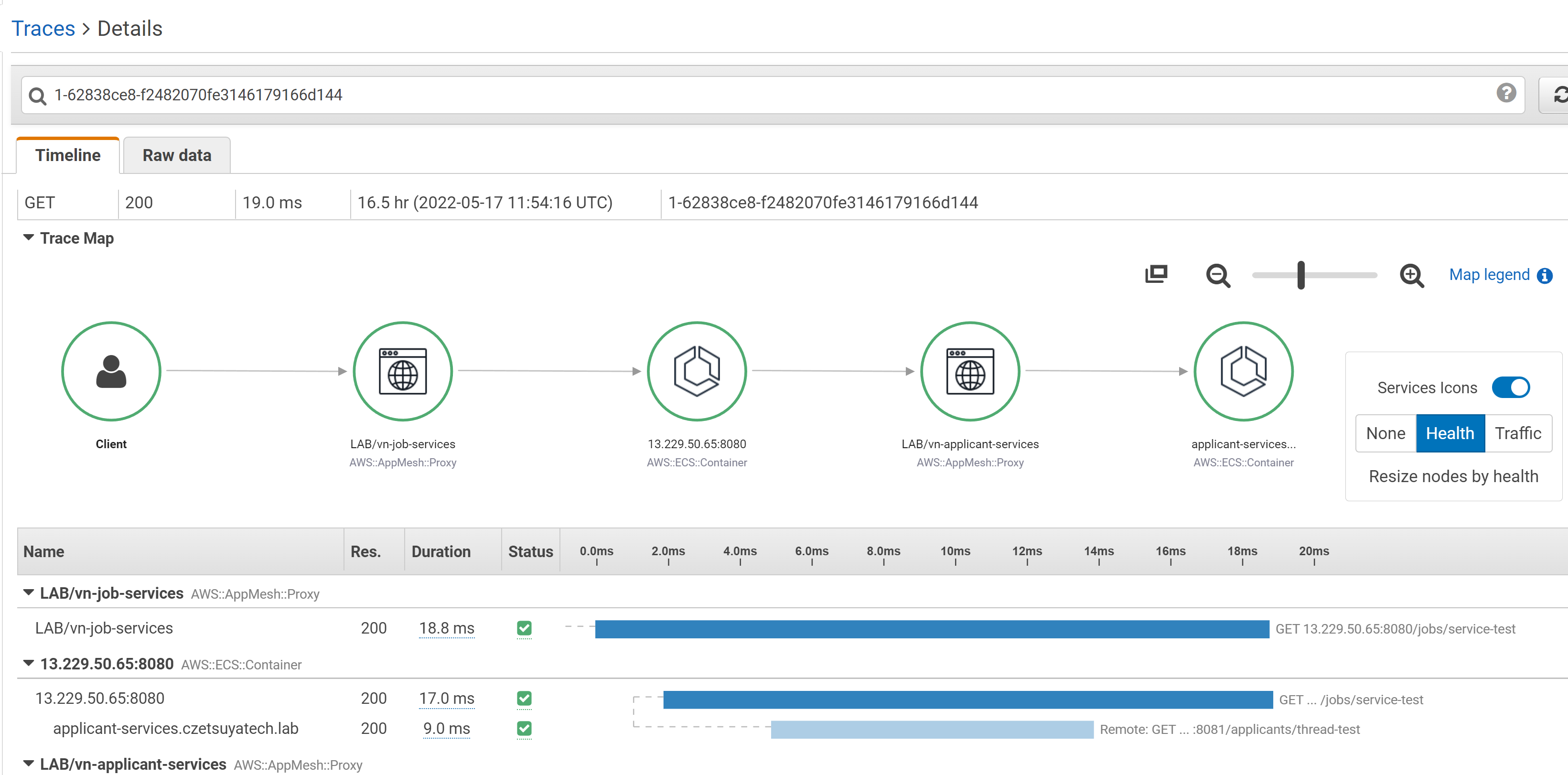Click the LAB/vn-applicant-services proxy node
The height and width of the screenshot is (775, 1568).
970,371
